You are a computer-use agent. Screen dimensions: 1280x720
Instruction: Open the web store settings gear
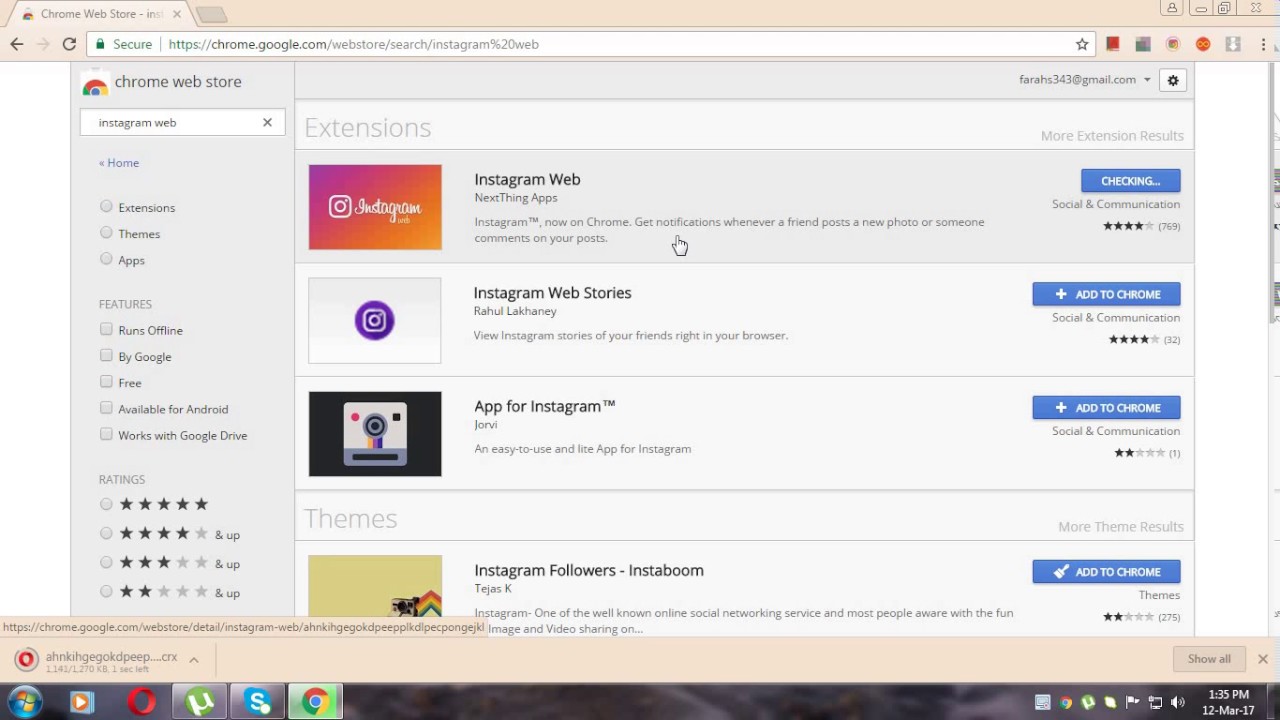pos(1173,80)
